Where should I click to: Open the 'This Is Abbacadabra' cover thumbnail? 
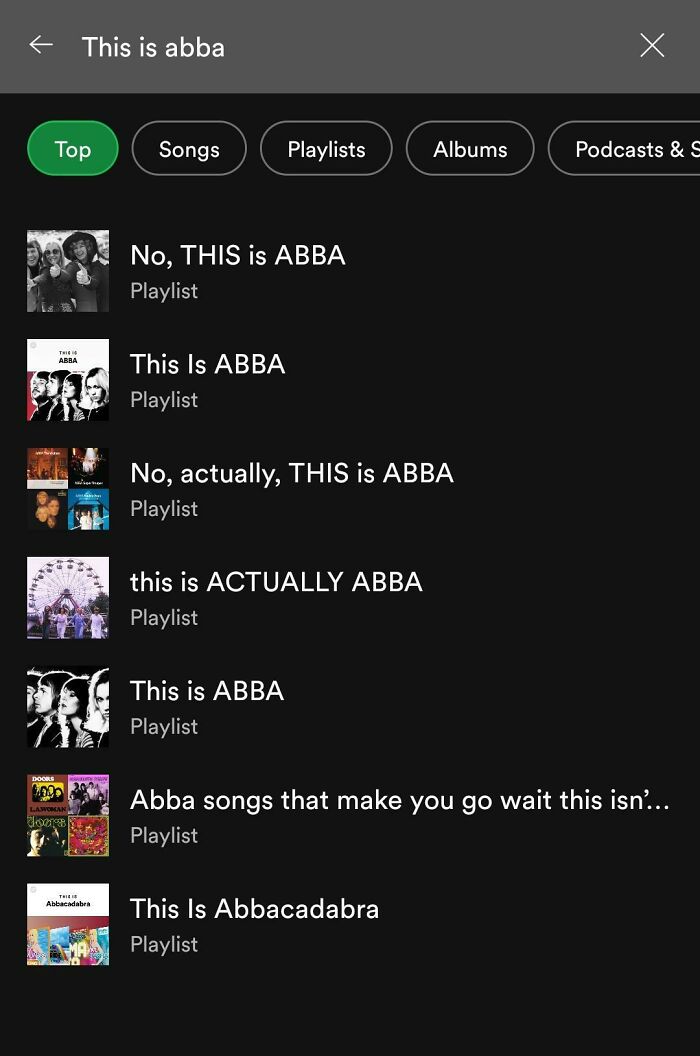click(67, 924)
